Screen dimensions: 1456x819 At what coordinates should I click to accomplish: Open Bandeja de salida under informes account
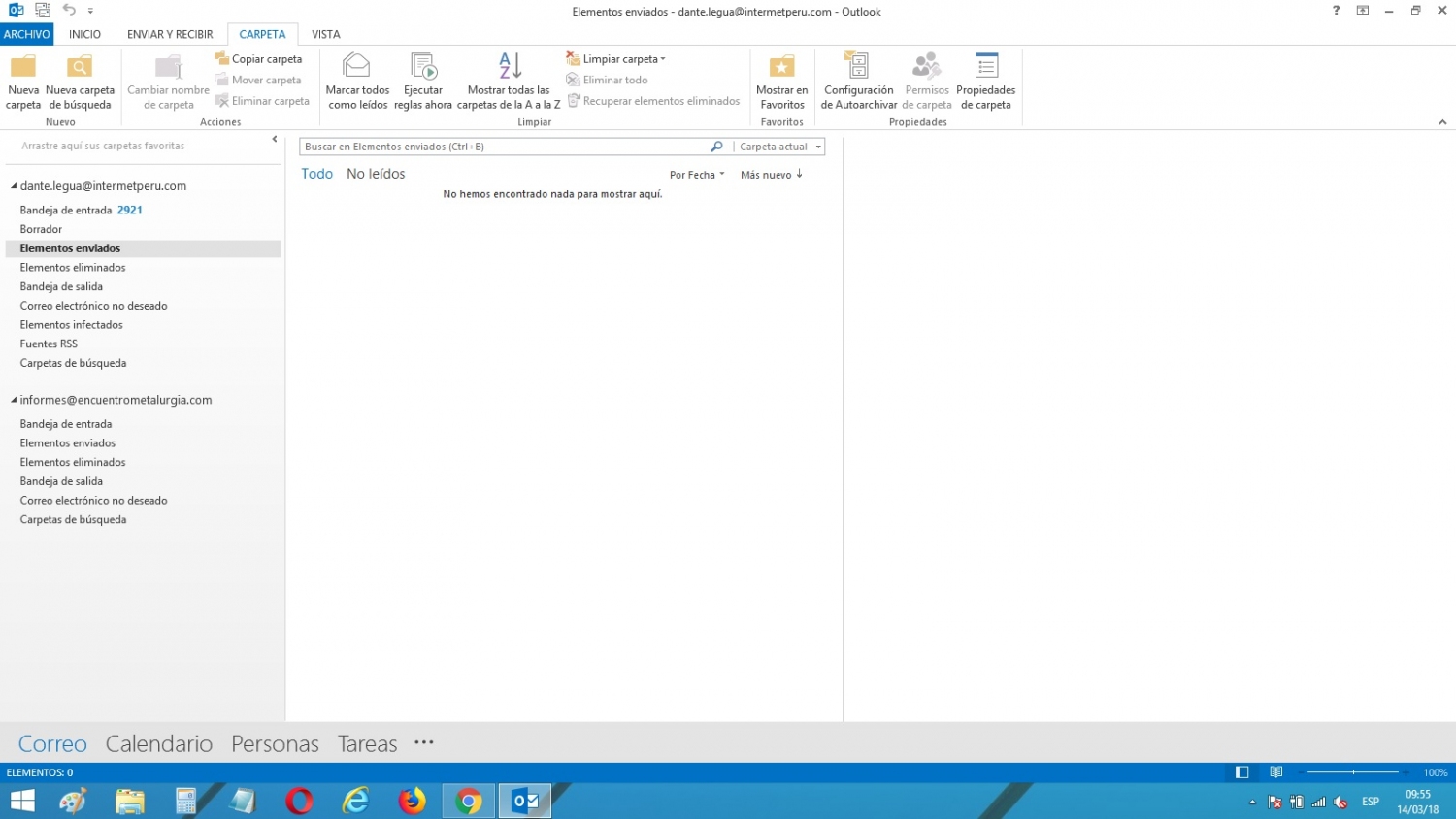[61, 481]
